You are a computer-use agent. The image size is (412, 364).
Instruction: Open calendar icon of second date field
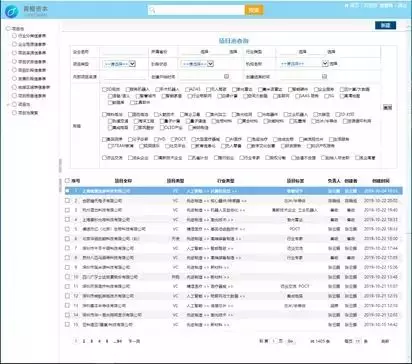click(324, 76)
